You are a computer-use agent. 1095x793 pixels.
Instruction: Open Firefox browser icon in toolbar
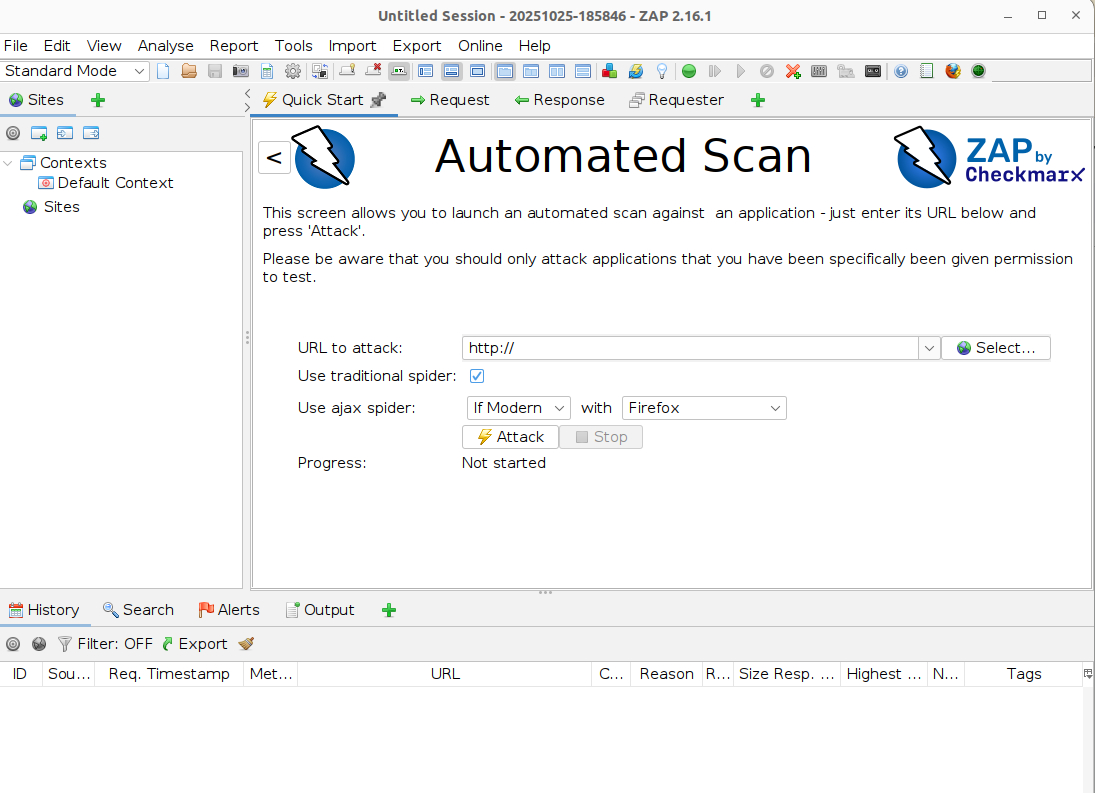click(x=953, y=71)
